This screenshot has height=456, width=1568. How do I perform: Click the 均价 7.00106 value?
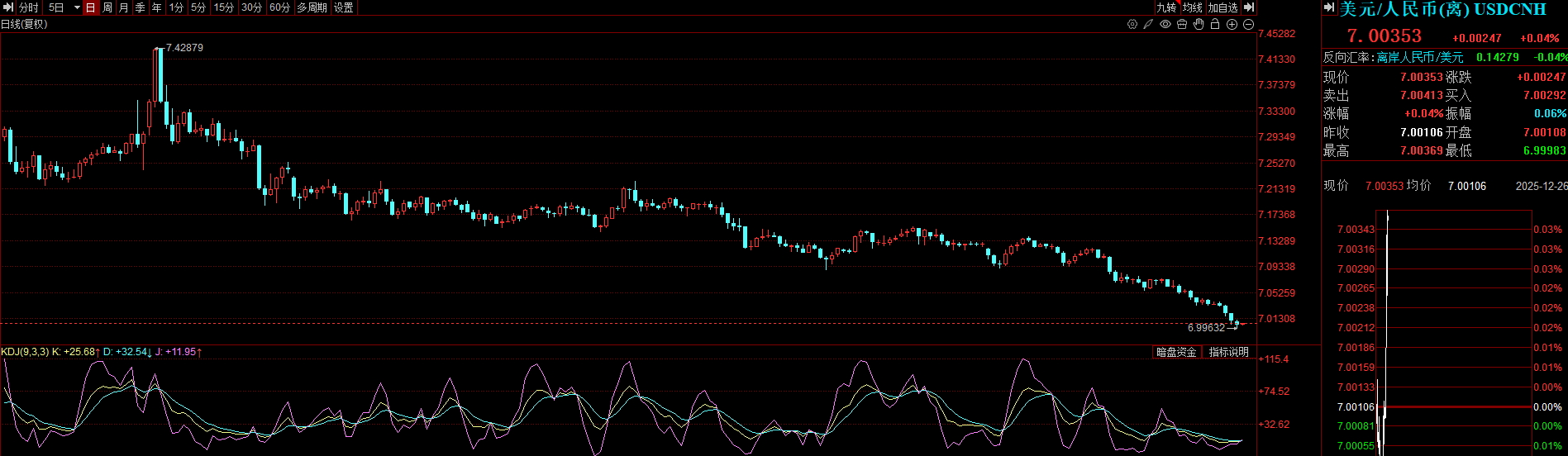tap(1466, 186)
